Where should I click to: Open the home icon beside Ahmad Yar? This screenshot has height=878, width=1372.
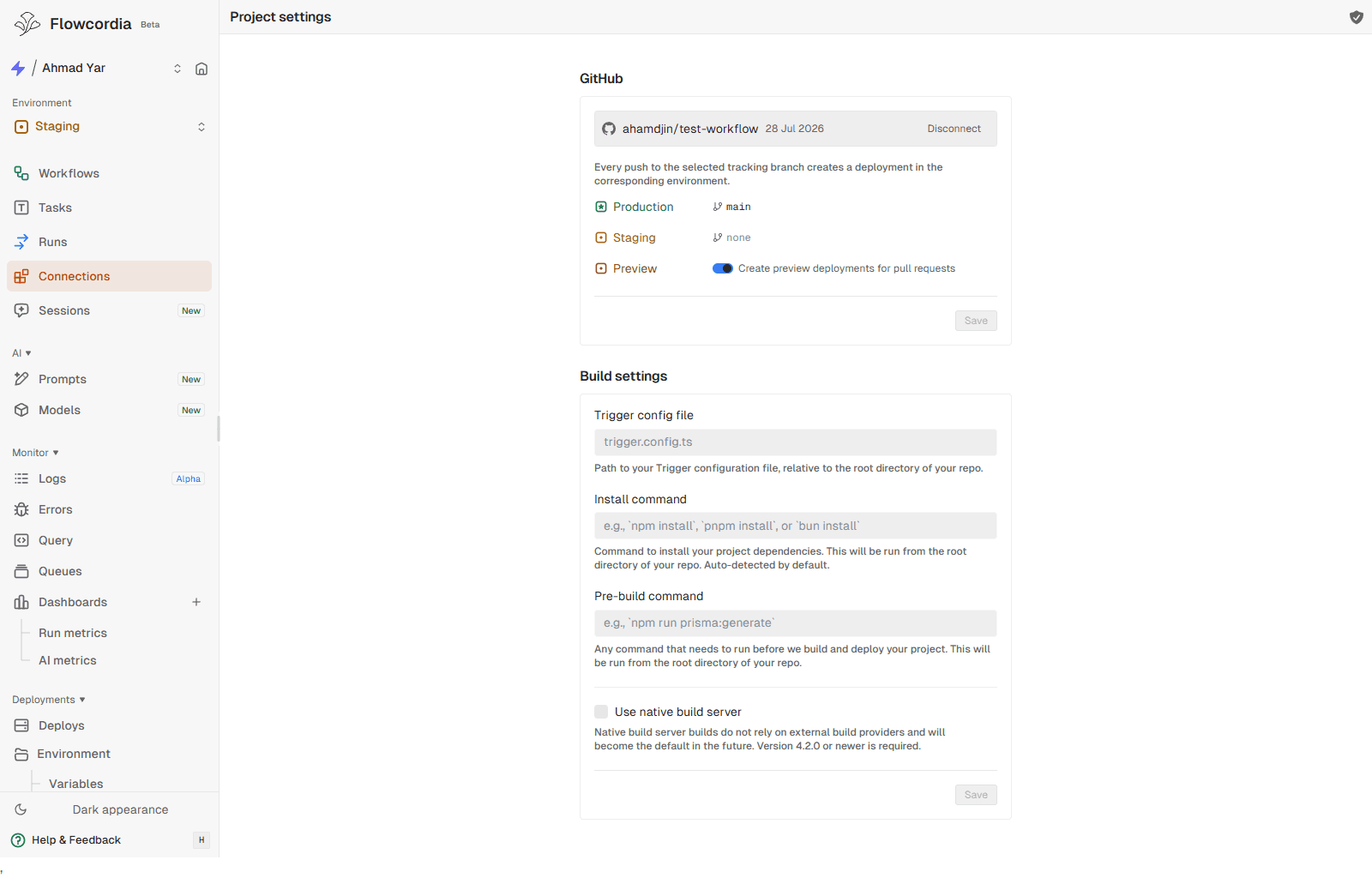(x=202, y=69)
